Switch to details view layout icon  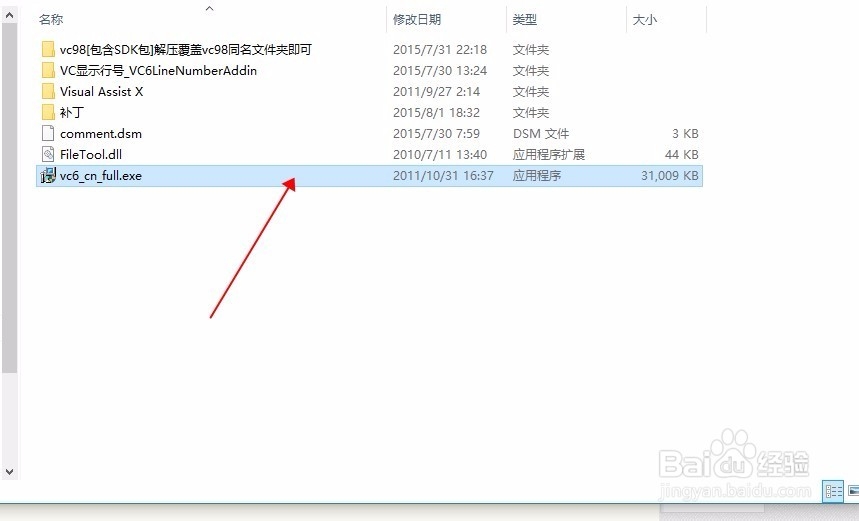click(834, 490)
